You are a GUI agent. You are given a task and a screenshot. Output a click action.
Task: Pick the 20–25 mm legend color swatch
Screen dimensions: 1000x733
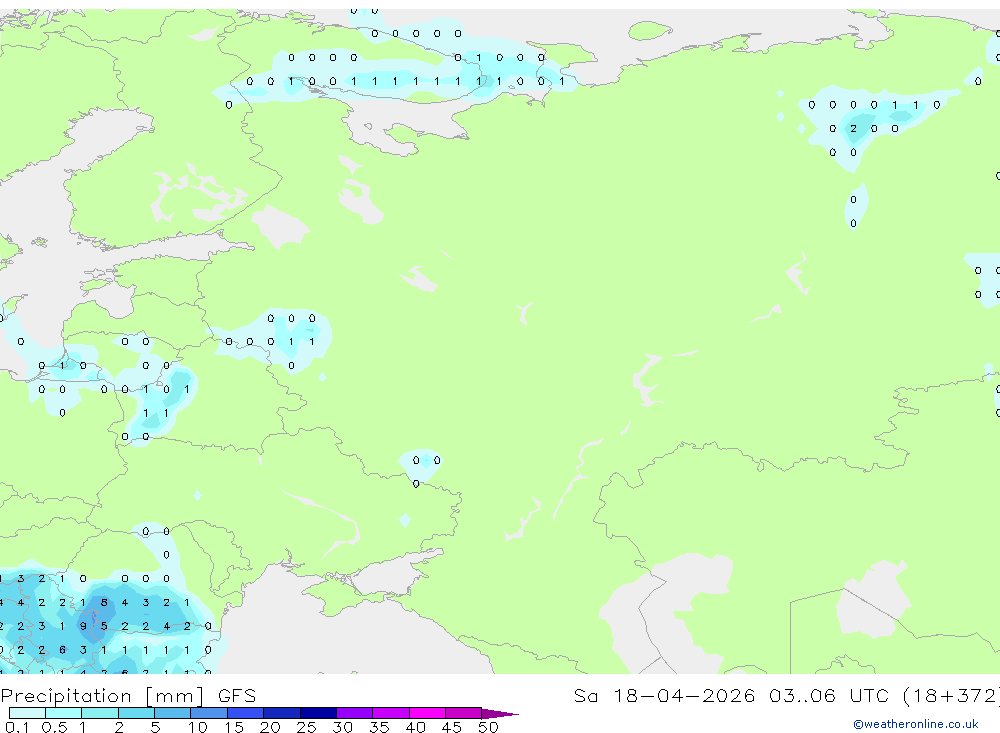point(282,713)
